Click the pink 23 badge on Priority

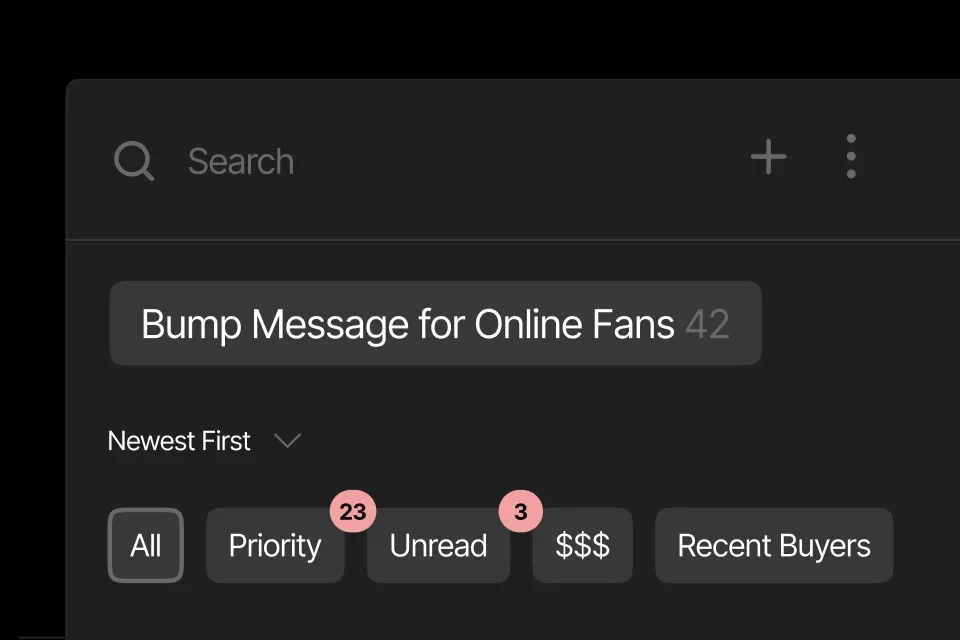pos(353,511)
